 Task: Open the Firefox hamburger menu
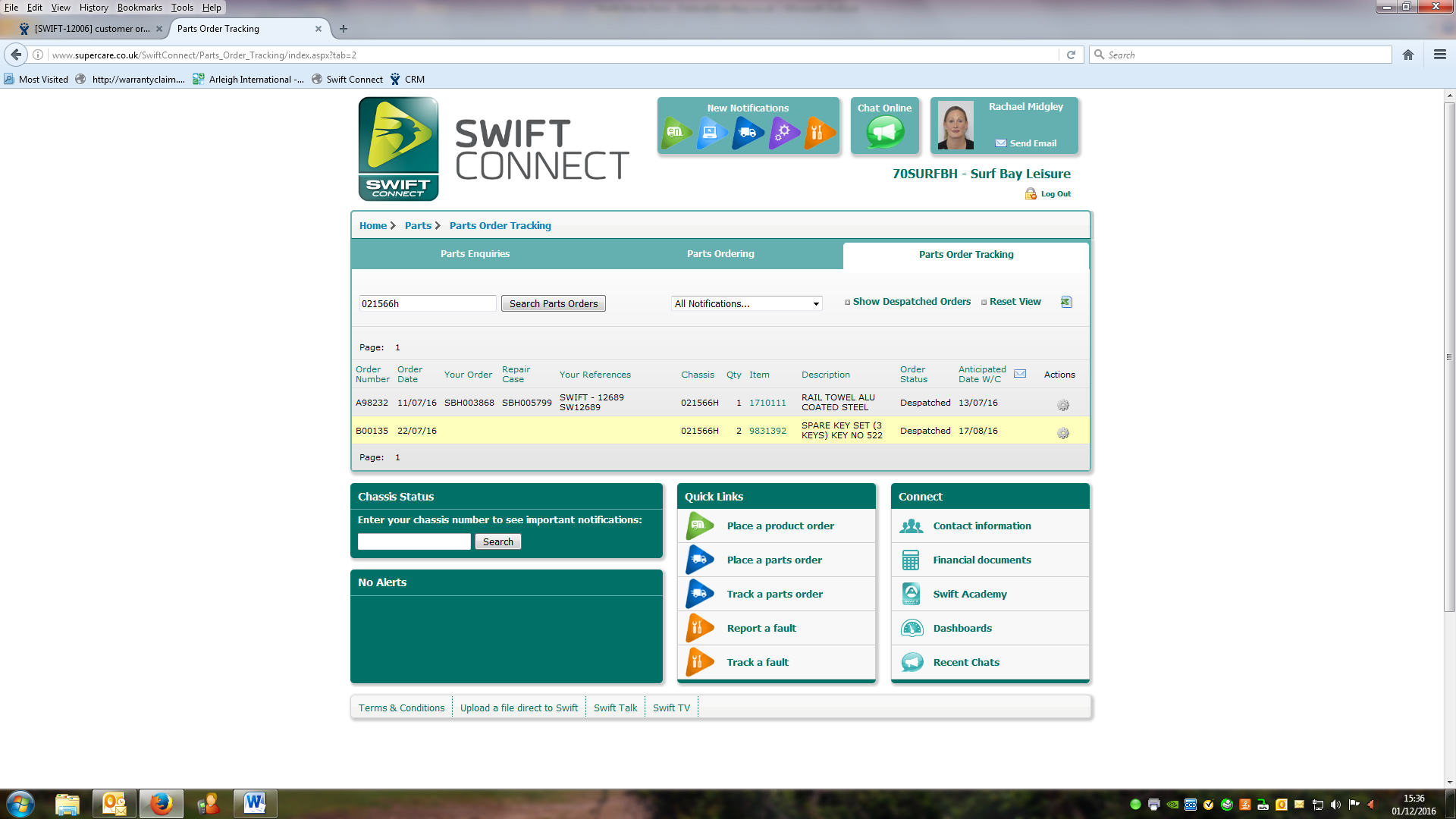click(x=1439, y=55)
